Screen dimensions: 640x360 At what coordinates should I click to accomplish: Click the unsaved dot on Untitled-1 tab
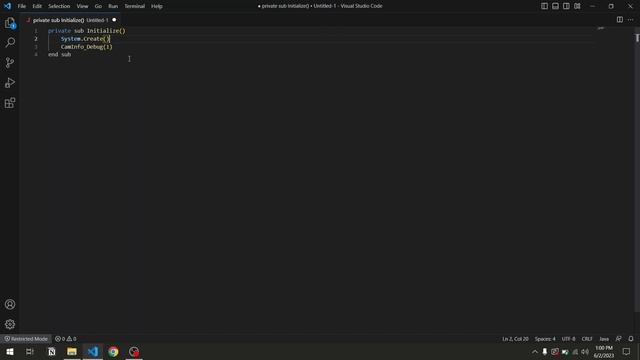[x=114, y=20]
